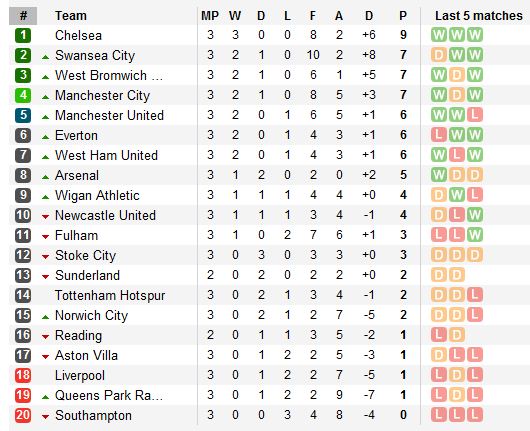Click Southampton's red position badge 20
The width and height of the screenshot is (530, 431).
(23, 415)
